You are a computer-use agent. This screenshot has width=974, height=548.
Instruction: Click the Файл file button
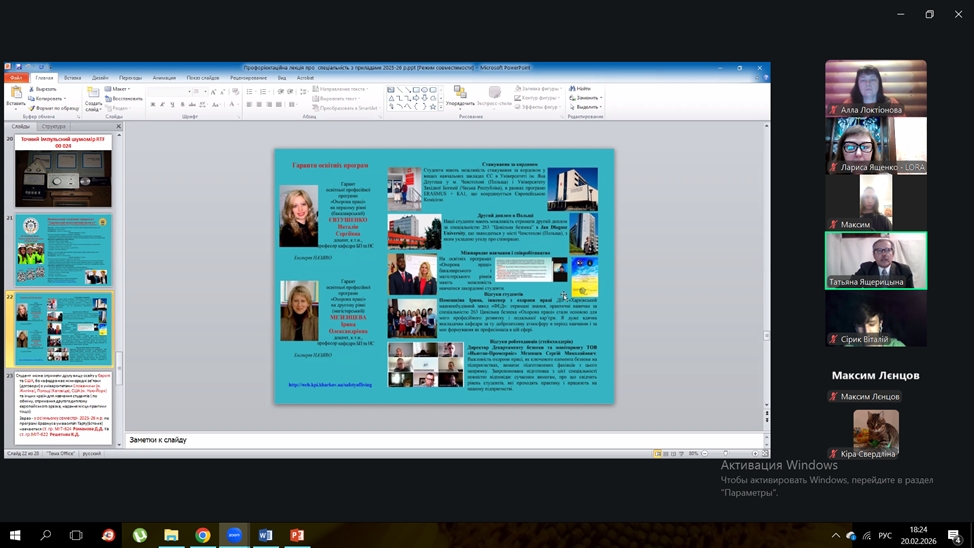point(17,78)
